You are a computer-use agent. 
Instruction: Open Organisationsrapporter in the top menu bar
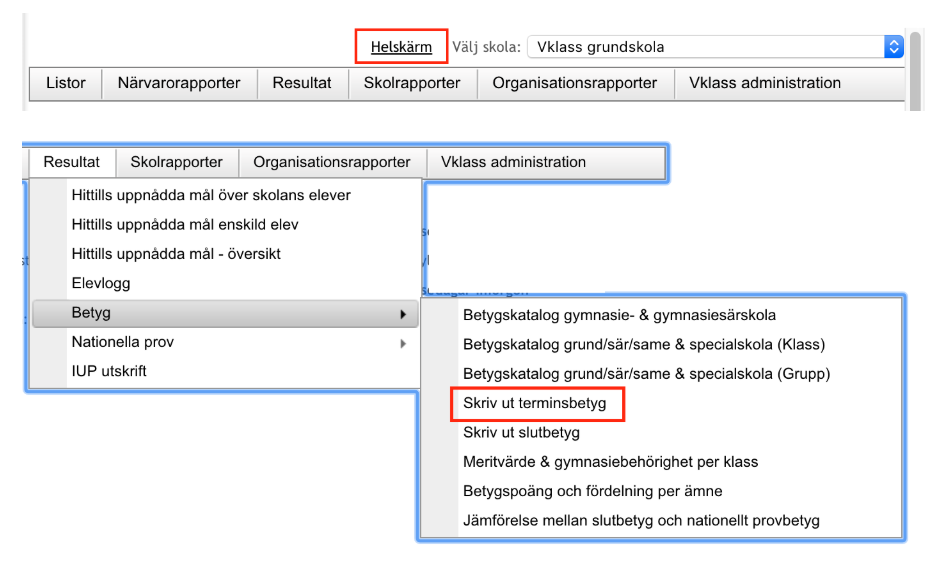coord(574,83)
